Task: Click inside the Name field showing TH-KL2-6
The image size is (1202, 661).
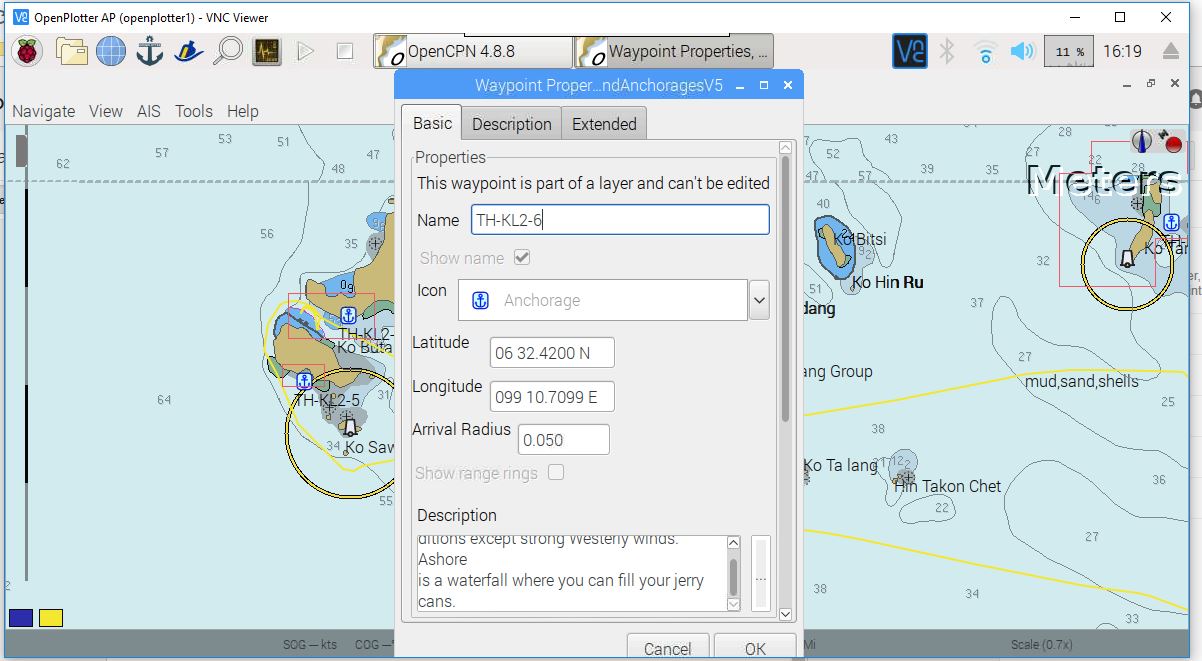Action: pyautogui.click(x=620, y=219)
